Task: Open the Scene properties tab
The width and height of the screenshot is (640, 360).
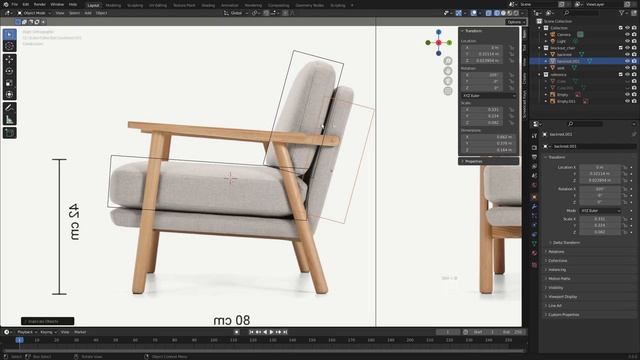Action: tap(534, 176)
